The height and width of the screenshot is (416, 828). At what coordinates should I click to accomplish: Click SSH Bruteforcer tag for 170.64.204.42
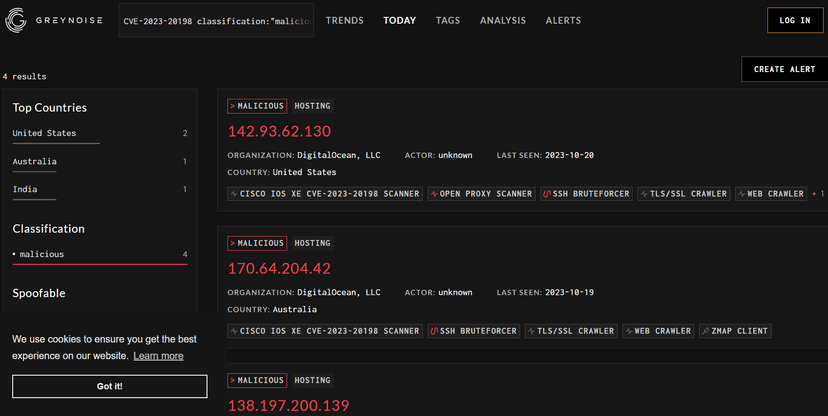click(x=474, y=331)
